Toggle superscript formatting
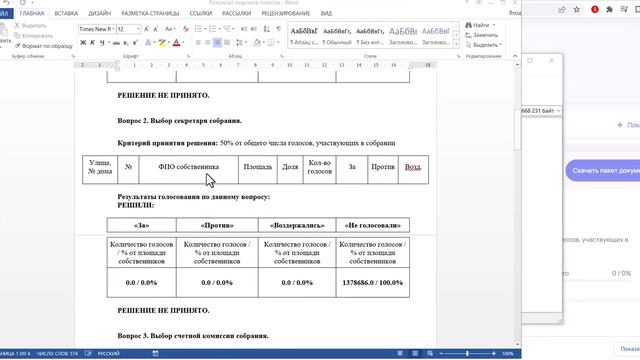The image size is (640, 360). [x=135, y=42]
